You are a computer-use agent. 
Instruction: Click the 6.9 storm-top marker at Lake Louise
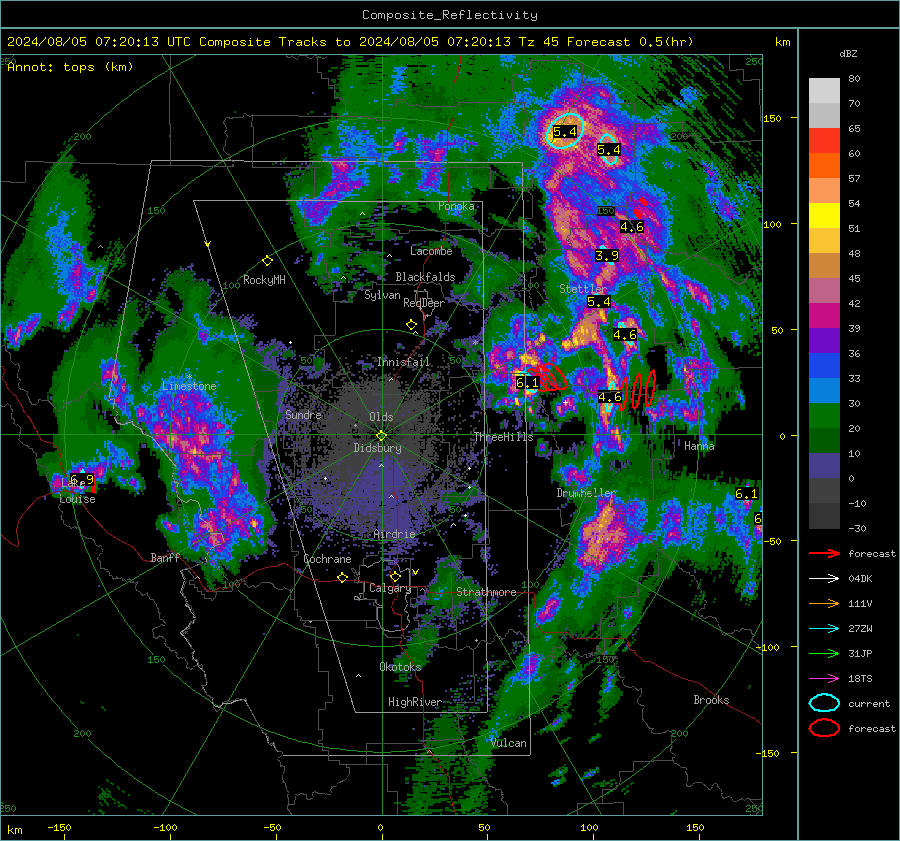click(82, 479)
